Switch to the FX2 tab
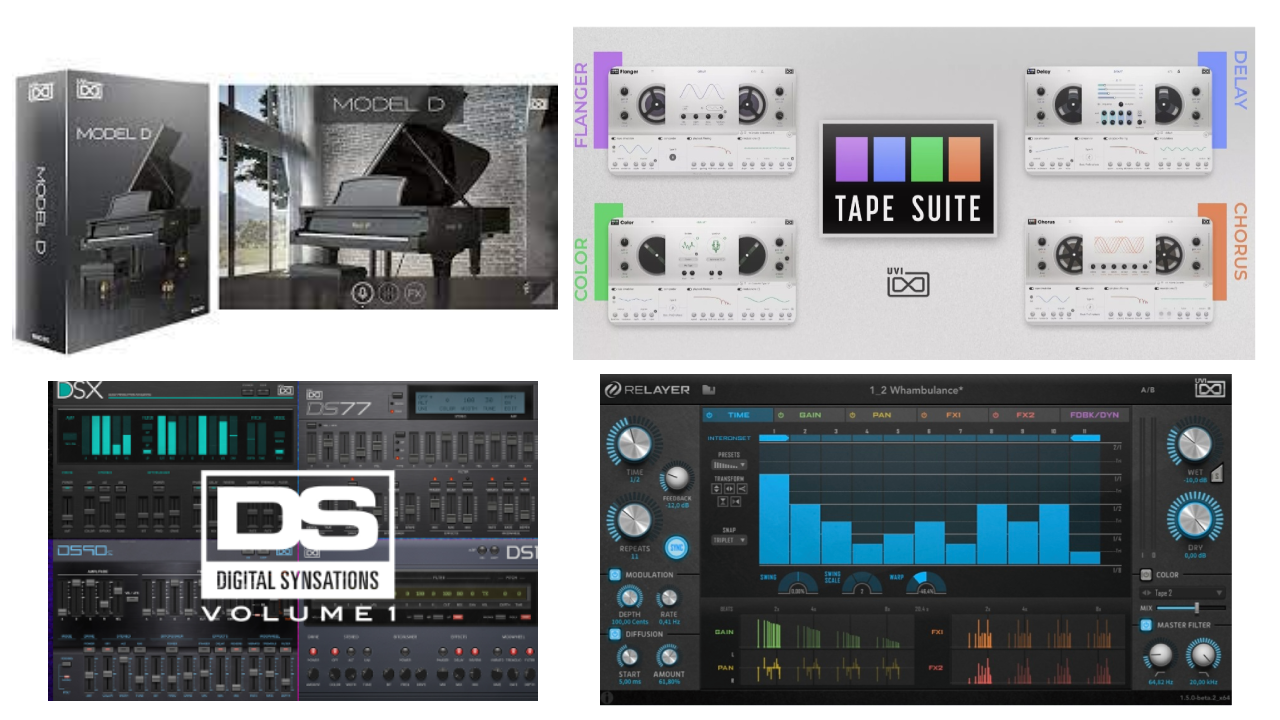The height and width of the screenshot is (720, 1280). tap(1024, 415)
